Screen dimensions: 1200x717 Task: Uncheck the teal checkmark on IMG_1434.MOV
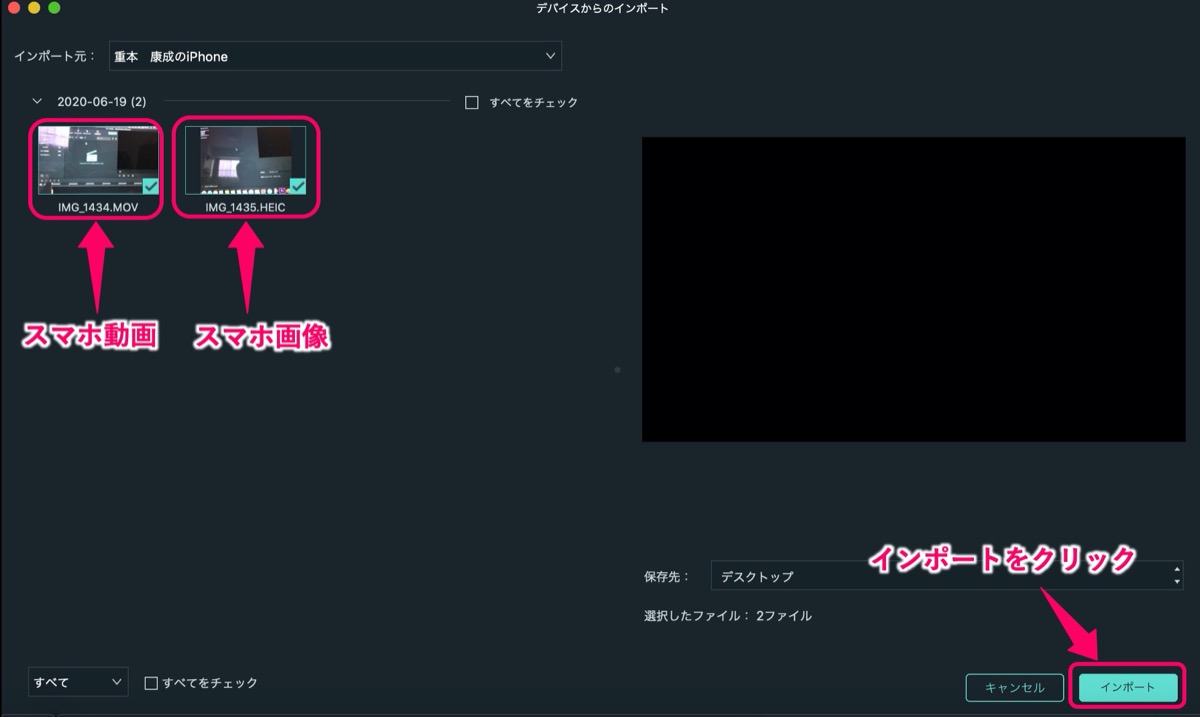click(150, 185)
